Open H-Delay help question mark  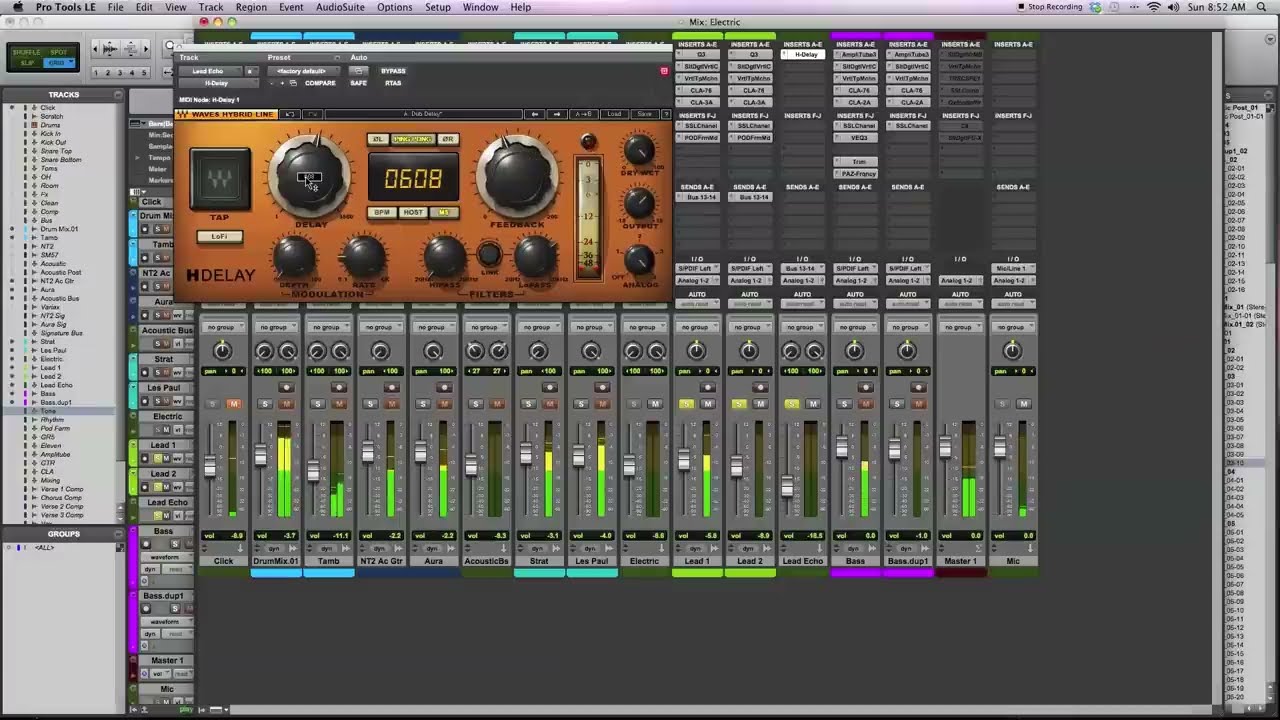pos(666,114)
